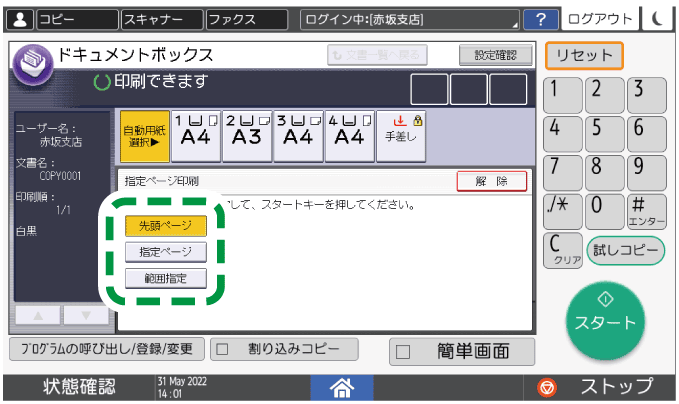This screenshot has height=404, width=679.
Task: Select tray 1 A4 paper
Action: pyautogui.click(x=196, y=136)
